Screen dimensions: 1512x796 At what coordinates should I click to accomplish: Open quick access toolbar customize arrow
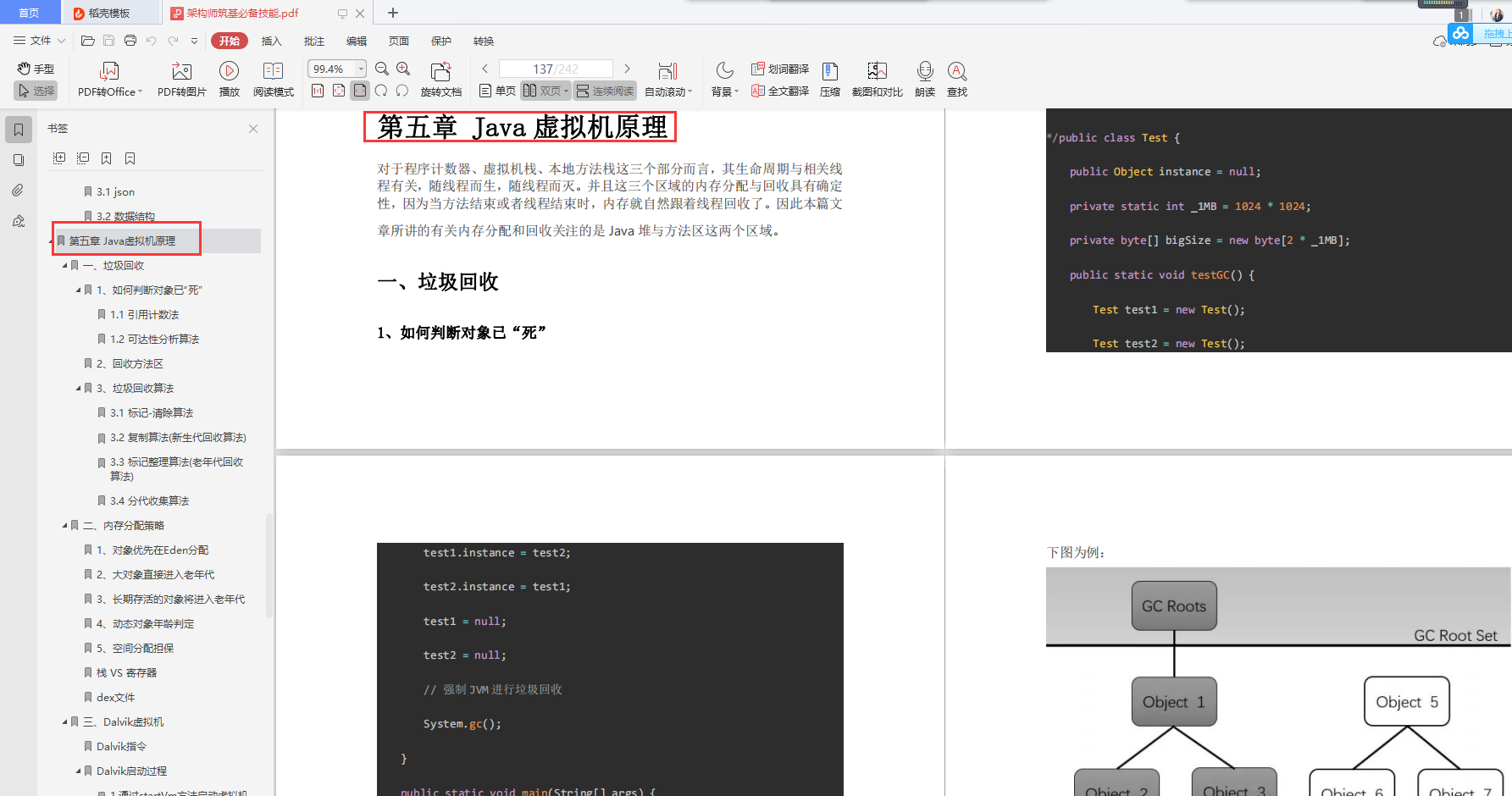[194, 41]
